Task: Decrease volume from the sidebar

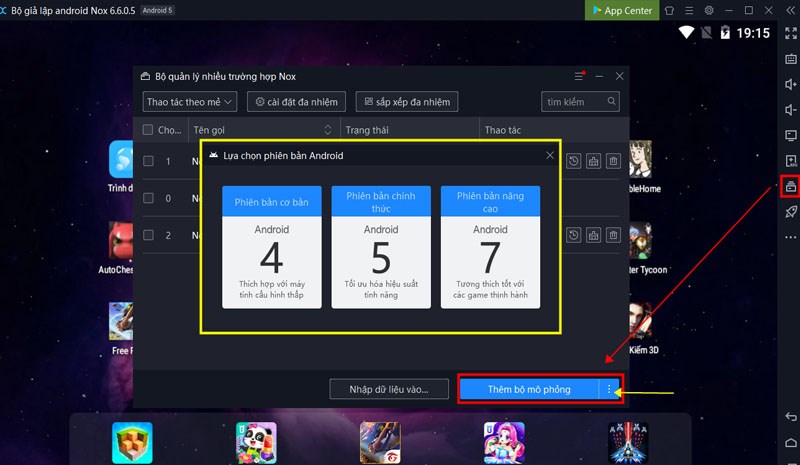Action: coord(791,110)
